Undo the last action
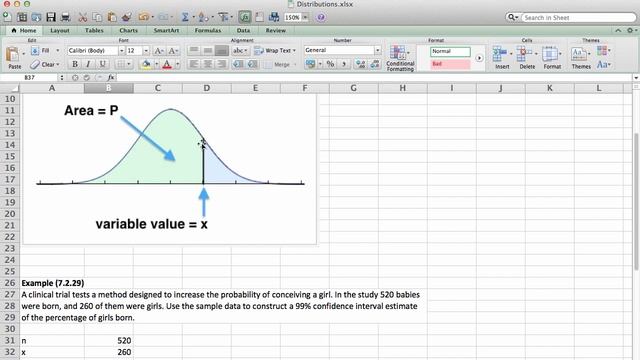The width and height of the screenshot is (640, 360). pyautogui.click(x=143, y=17)
